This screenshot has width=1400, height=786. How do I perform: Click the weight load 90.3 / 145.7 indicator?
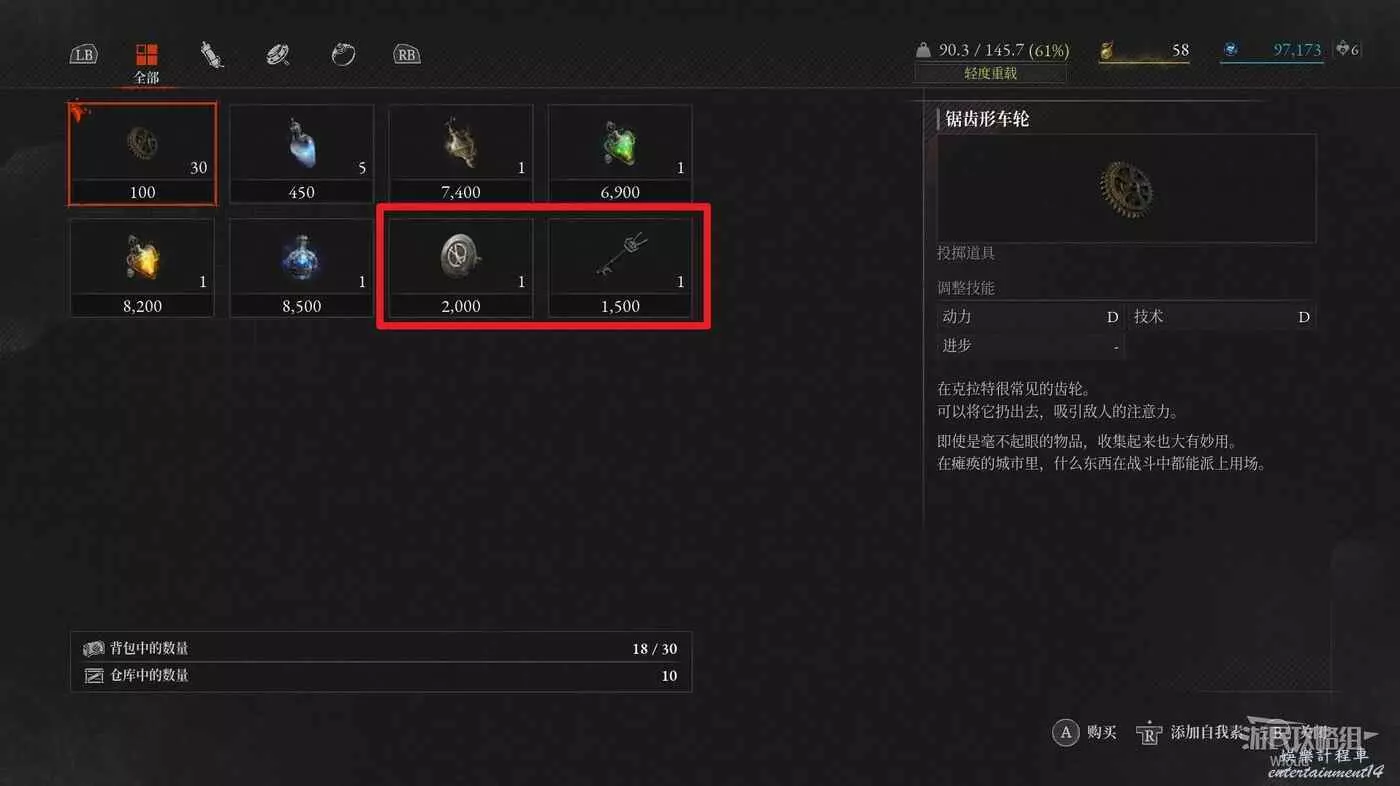[x=992, y=50]
